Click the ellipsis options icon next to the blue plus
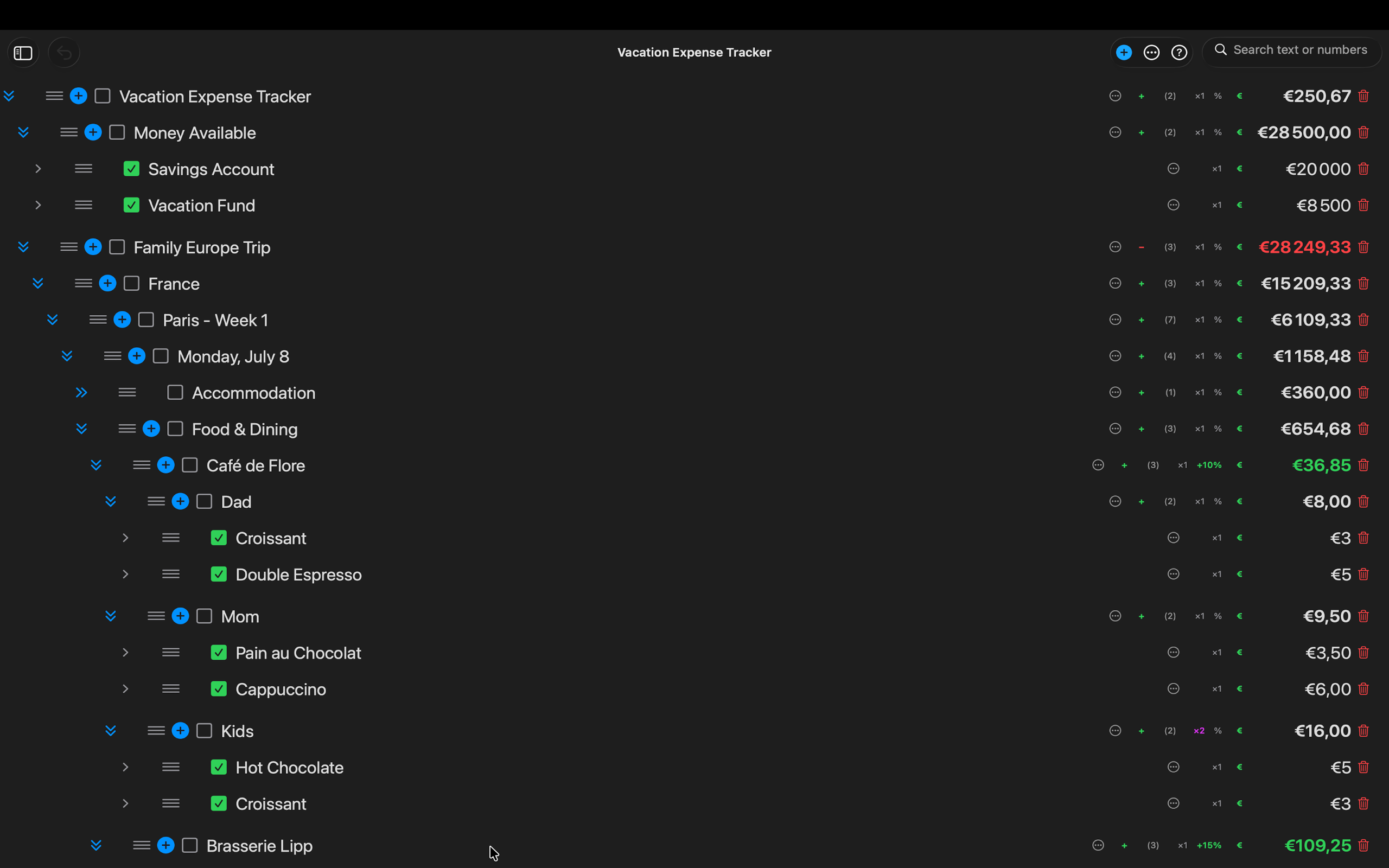Image resolution: width=1389 pixels, height=868 pixels. coord(1151,52)
